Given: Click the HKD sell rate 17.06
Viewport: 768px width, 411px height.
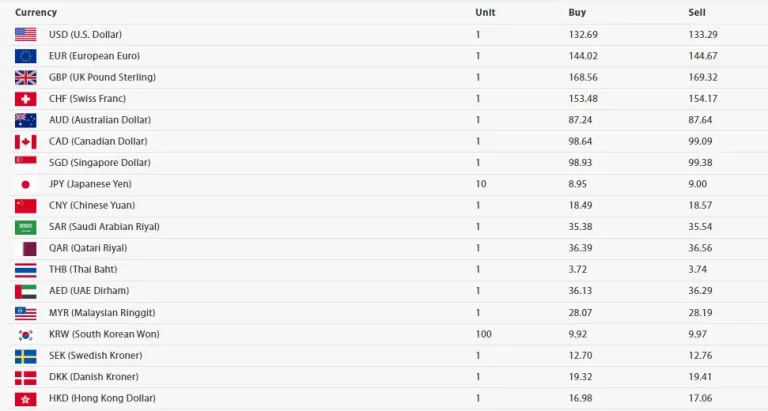Looking at the screenshot, I should point(700,399).
